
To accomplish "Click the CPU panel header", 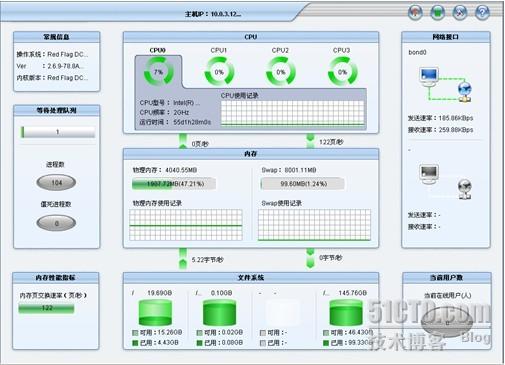I will pos(251,37).
